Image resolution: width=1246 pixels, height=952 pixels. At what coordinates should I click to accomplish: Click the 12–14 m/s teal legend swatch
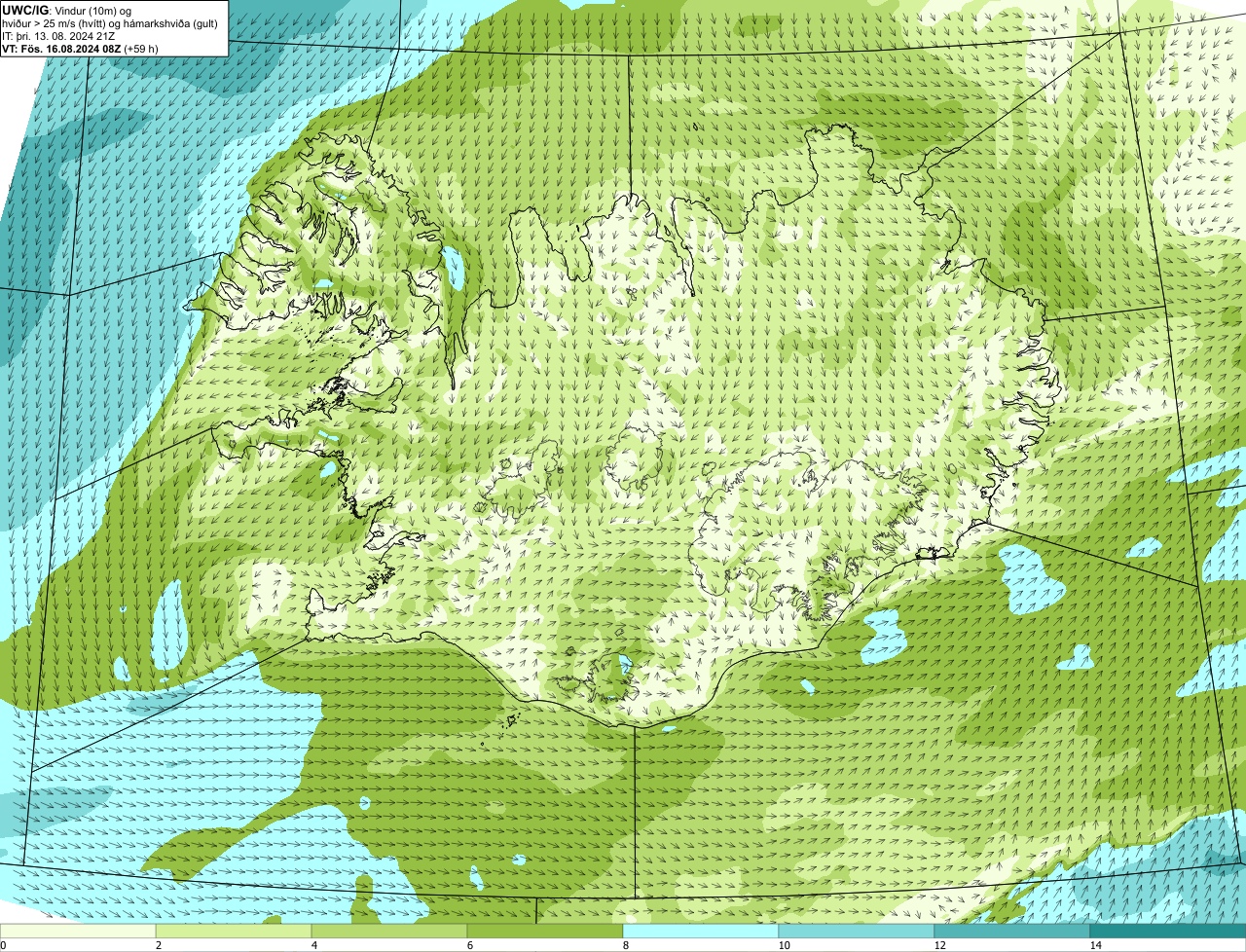(x=1012, y=932)
